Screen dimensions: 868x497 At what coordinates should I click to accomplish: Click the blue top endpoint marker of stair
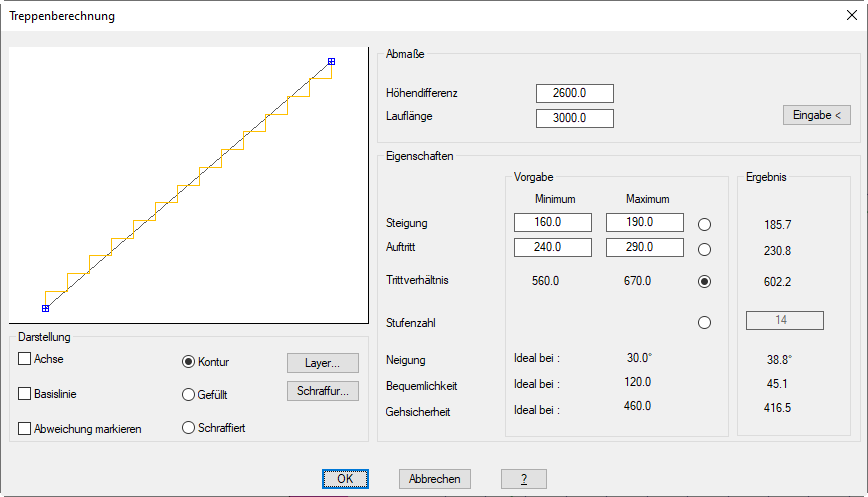[x=332, y=60]
